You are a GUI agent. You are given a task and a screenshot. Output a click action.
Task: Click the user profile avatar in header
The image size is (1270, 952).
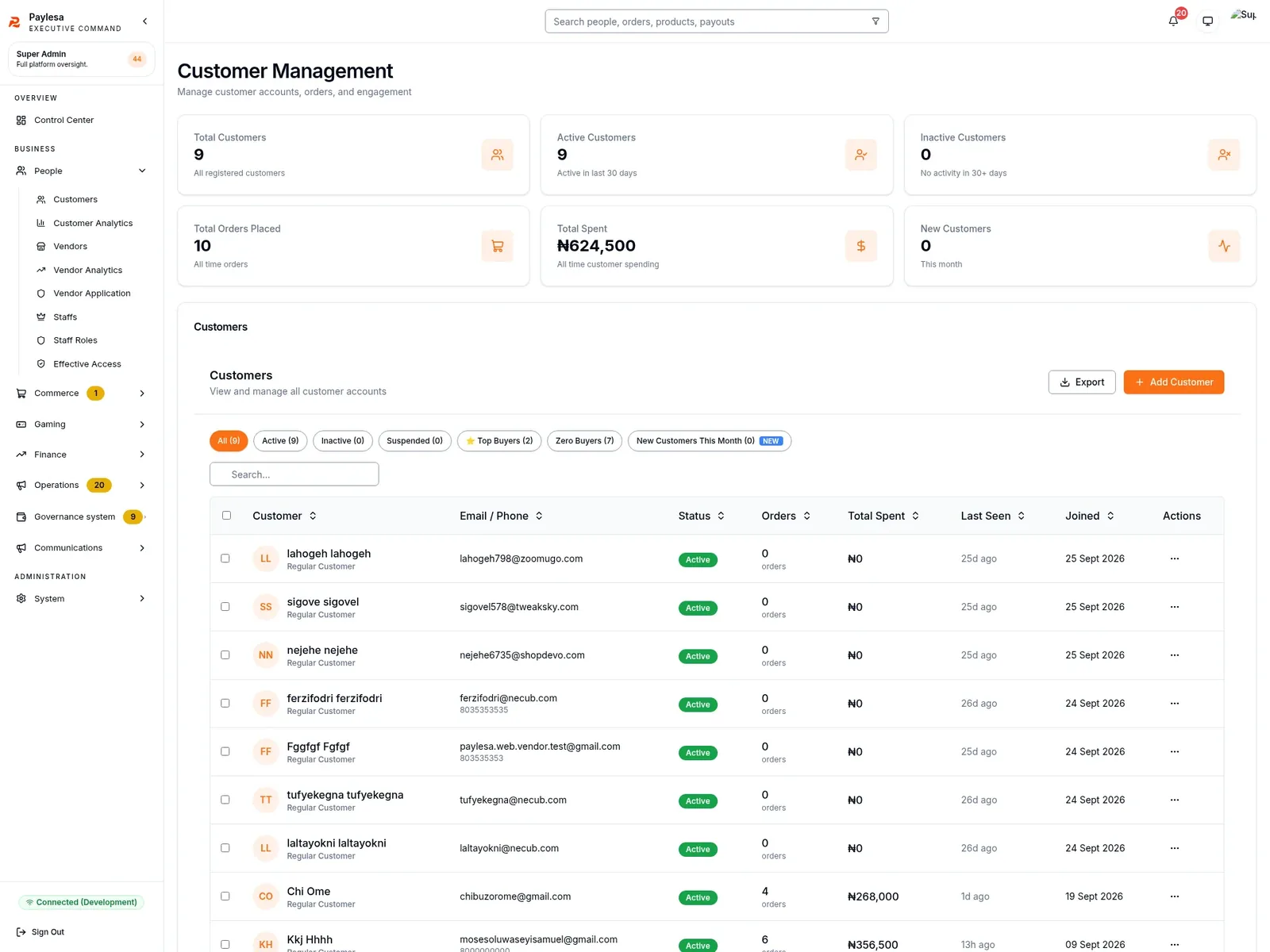[x=1243, y=15]
